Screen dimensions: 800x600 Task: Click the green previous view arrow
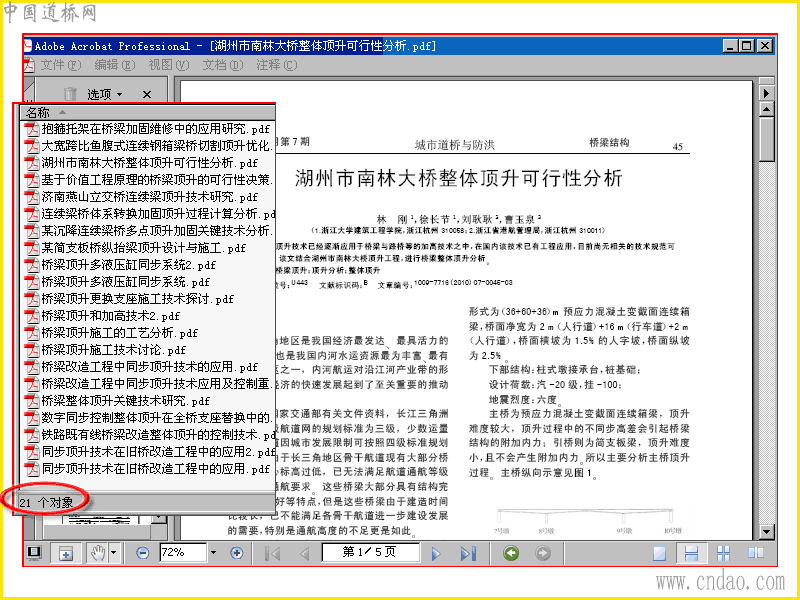tap(511, 553)
